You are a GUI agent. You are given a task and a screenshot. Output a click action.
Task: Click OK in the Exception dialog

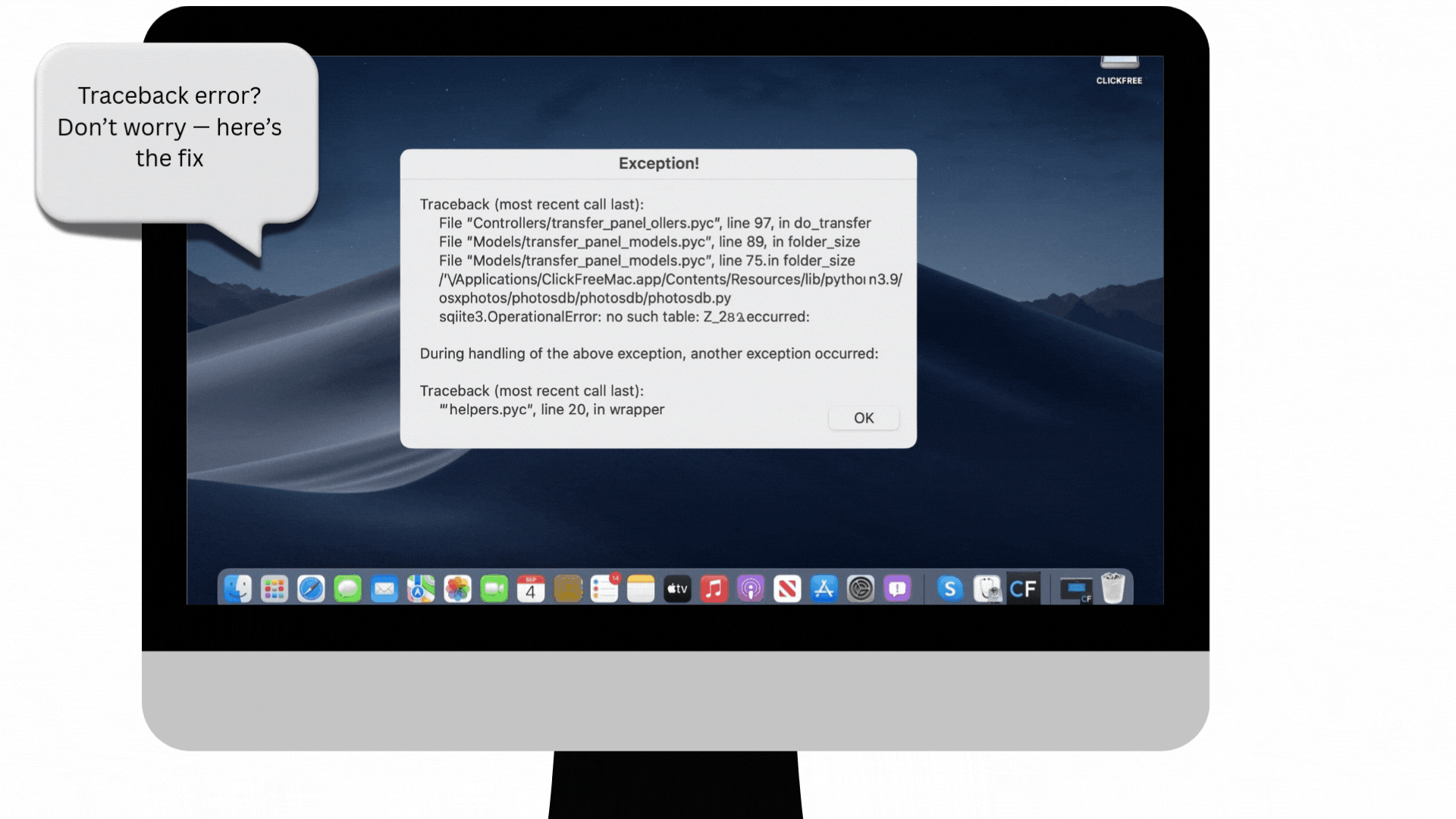864,418
